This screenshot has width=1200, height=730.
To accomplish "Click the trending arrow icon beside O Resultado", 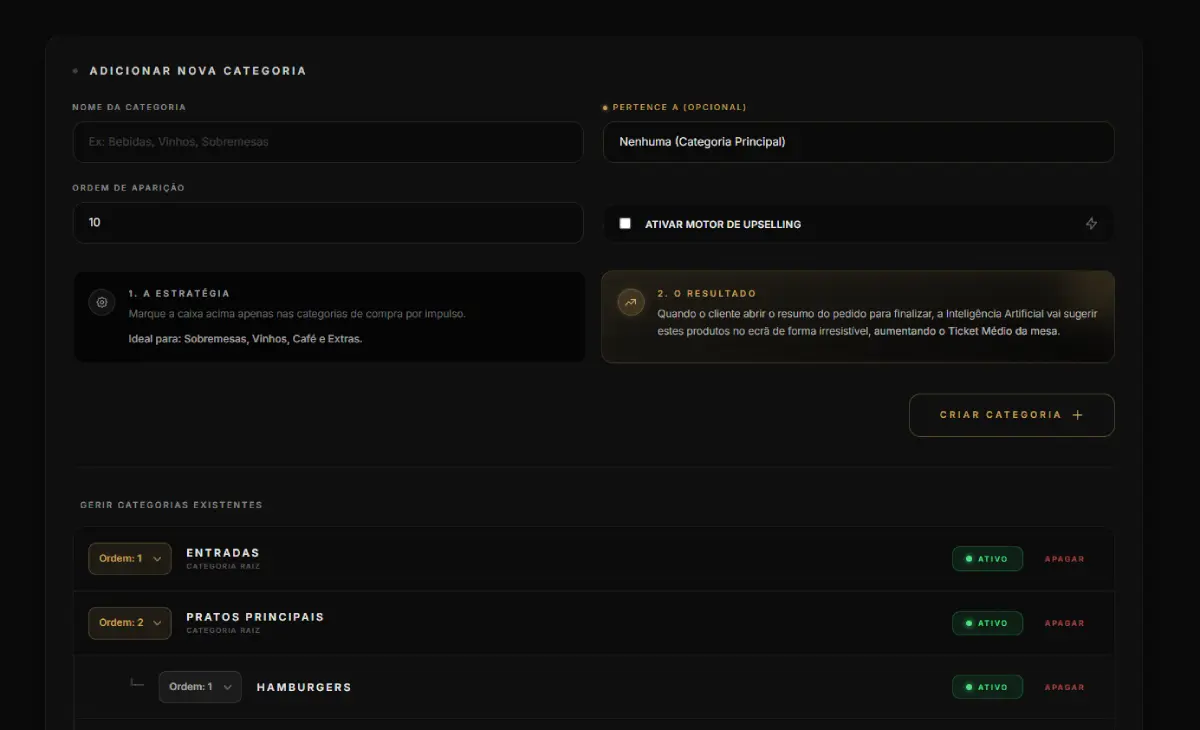I will (x=631, y=302).
